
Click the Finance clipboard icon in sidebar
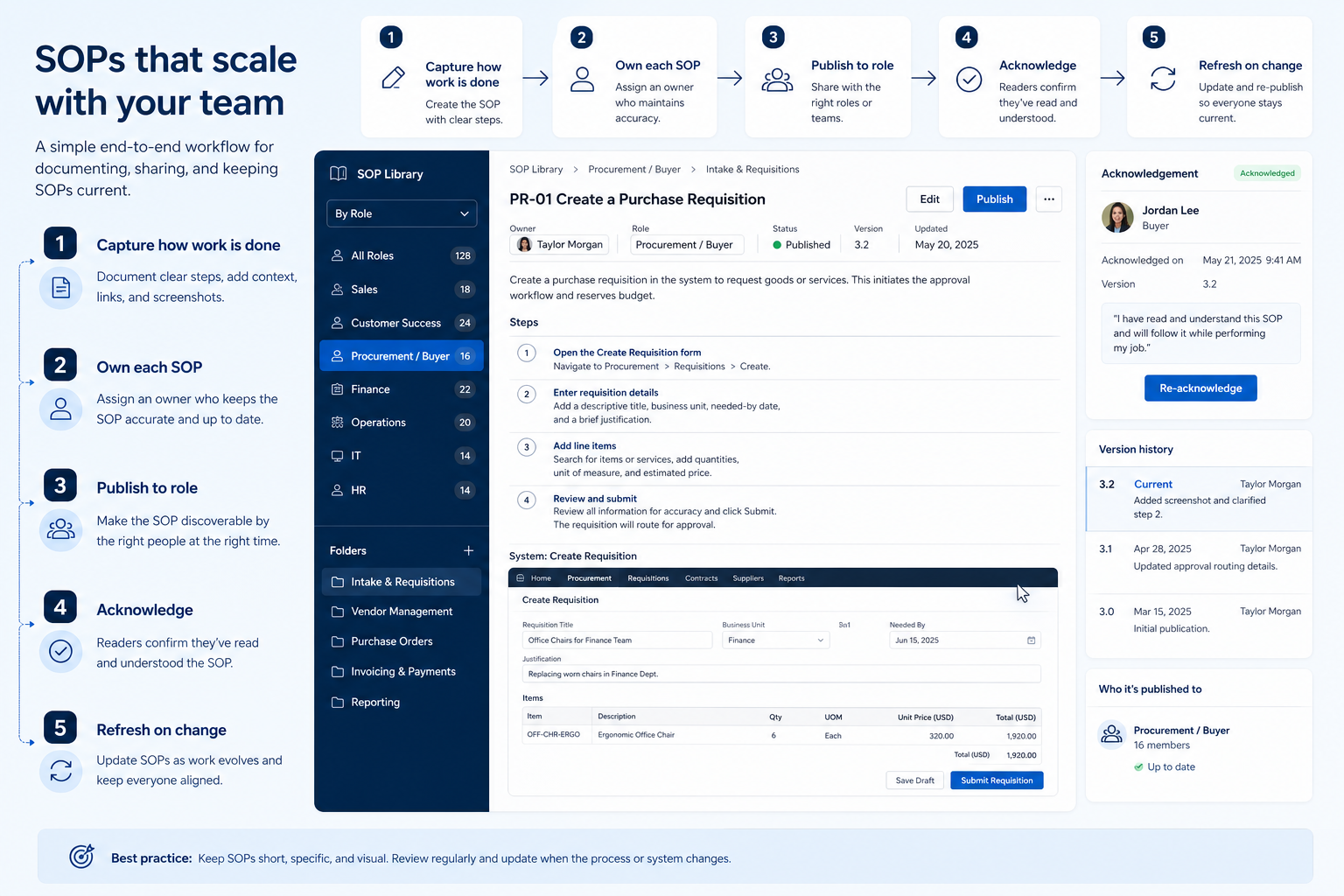point(337,389)
